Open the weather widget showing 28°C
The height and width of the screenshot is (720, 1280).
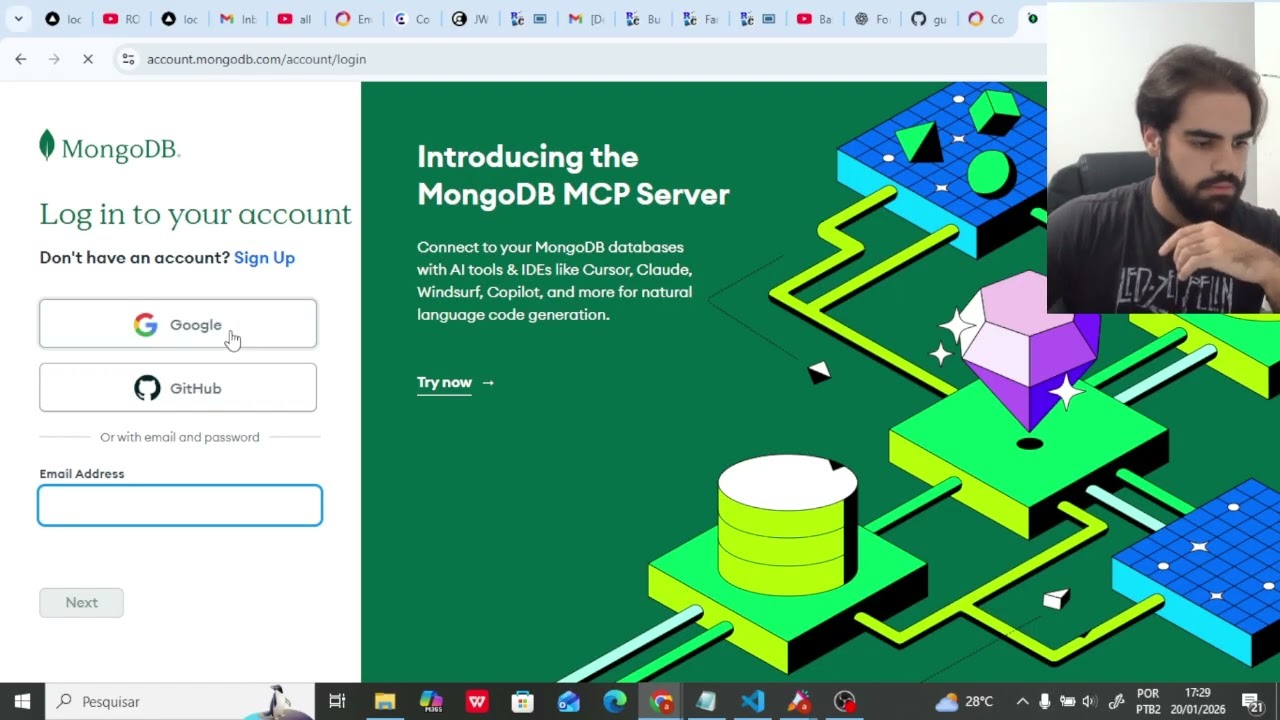pyautogui.click(x=964, y=701)
